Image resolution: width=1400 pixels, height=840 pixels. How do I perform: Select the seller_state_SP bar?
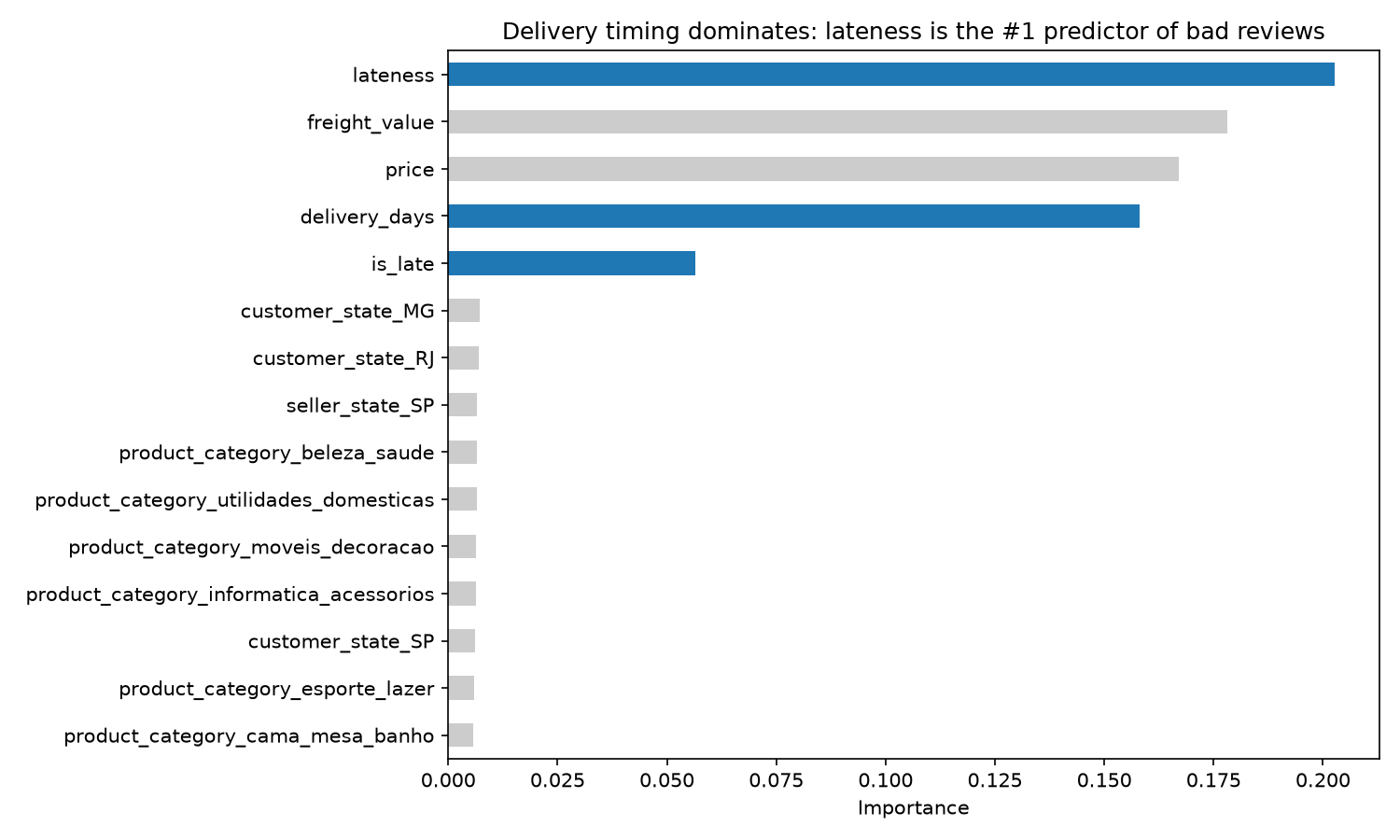(x=462, y=405)
